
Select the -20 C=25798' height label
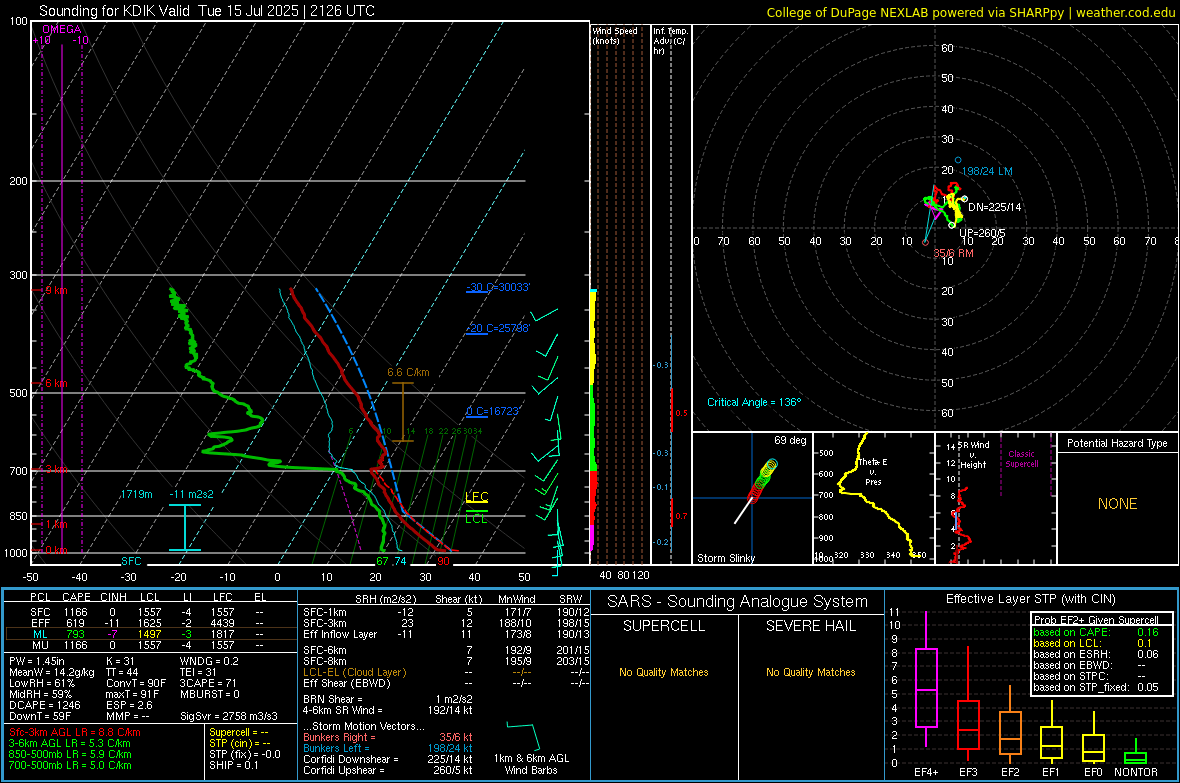tap(498, 328)
